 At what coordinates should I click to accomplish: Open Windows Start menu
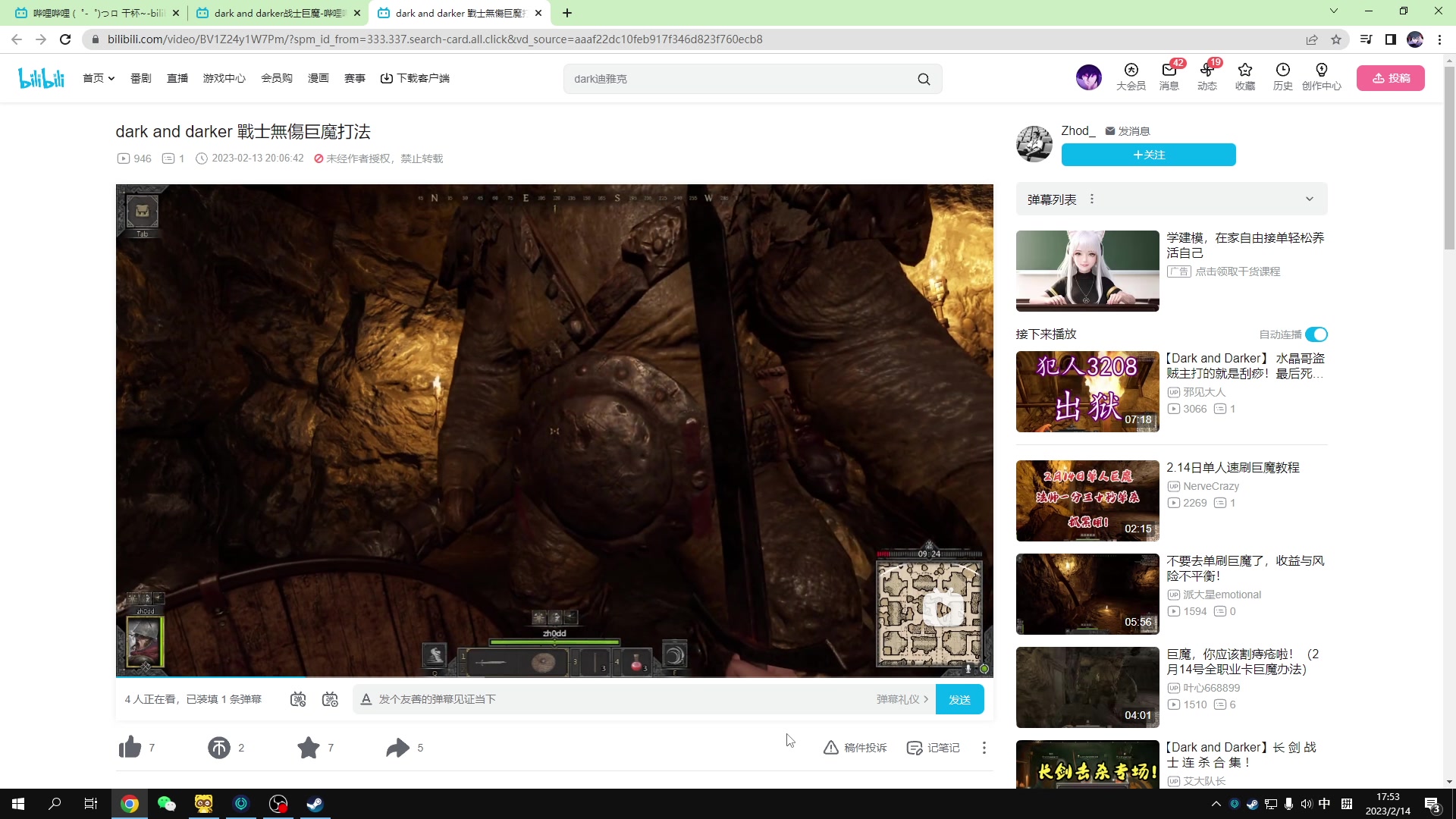tap(18, 804)
